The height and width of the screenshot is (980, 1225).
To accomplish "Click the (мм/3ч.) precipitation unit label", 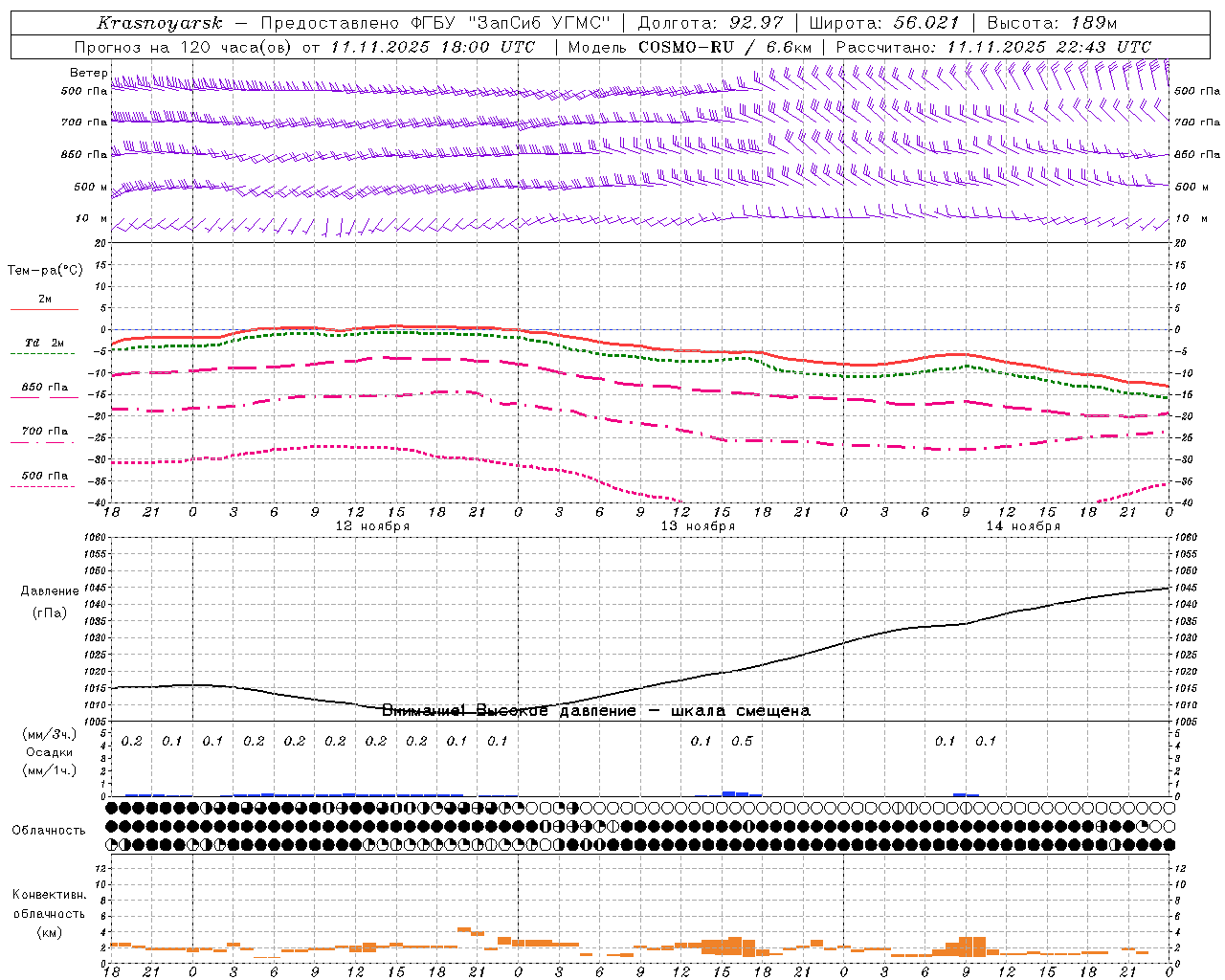I will (50, 734).
